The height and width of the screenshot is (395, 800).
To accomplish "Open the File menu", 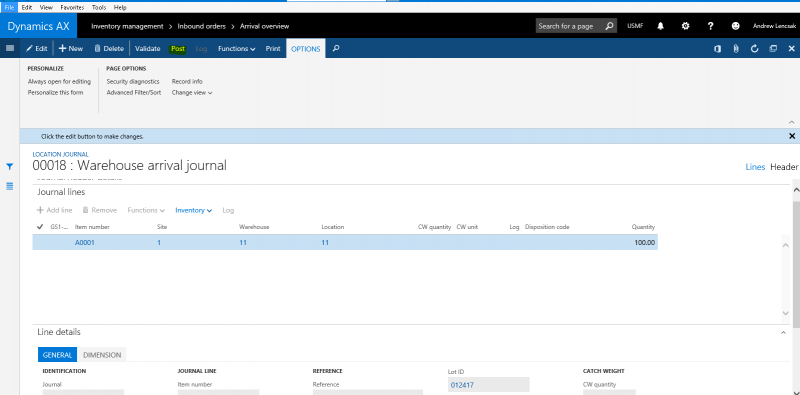I will (9, 8).
